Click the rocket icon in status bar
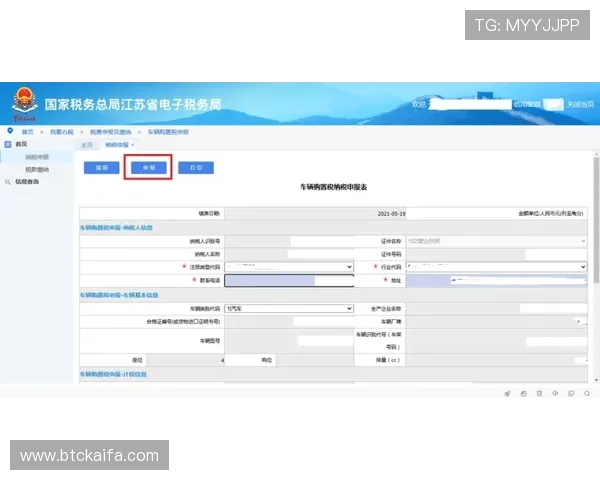Screen dimensions: 600x480 (507, 393)
